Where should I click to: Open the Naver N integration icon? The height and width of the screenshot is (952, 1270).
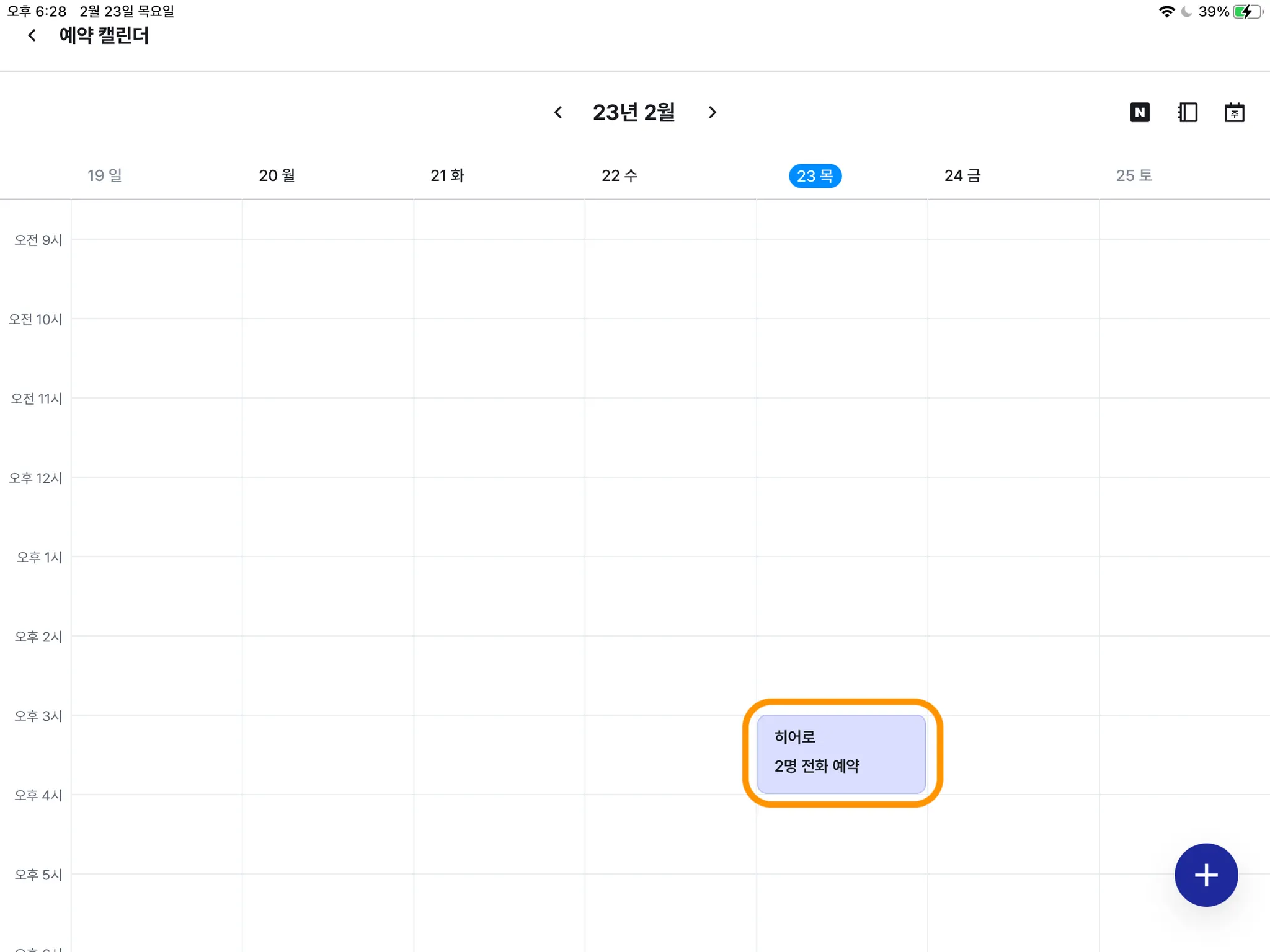1139,112
